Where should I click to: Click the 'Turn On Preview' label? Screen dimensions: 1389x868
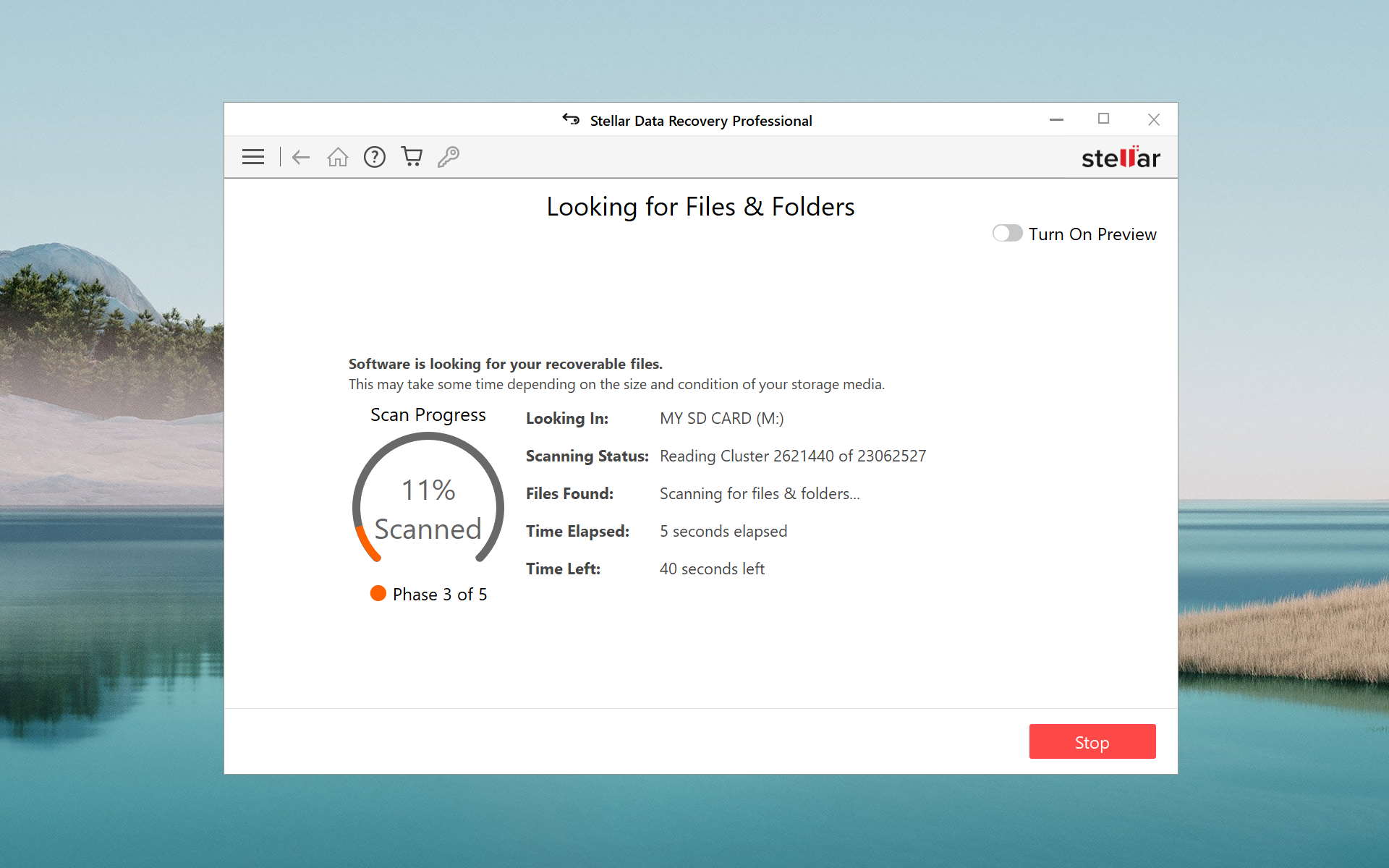coord(1092,234)
